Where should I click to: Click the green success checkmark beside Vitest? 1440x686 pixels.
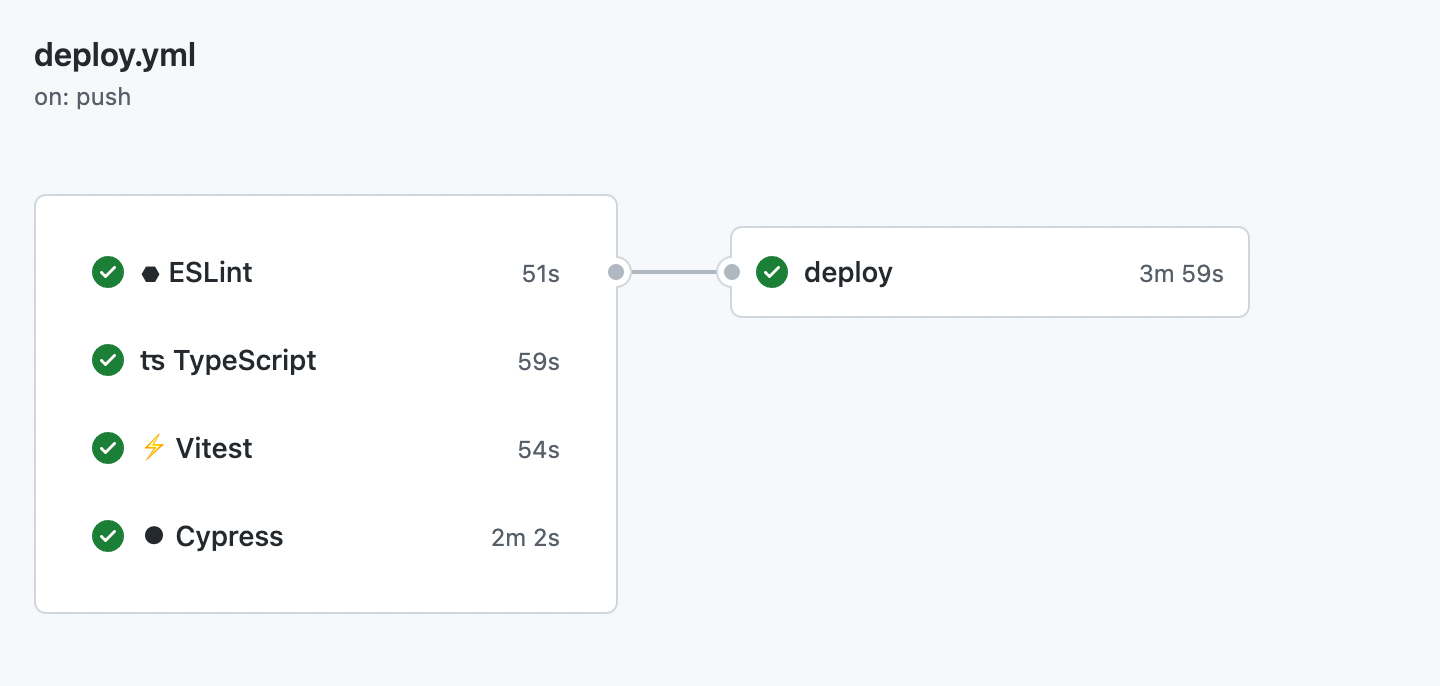tap(108, 448)
